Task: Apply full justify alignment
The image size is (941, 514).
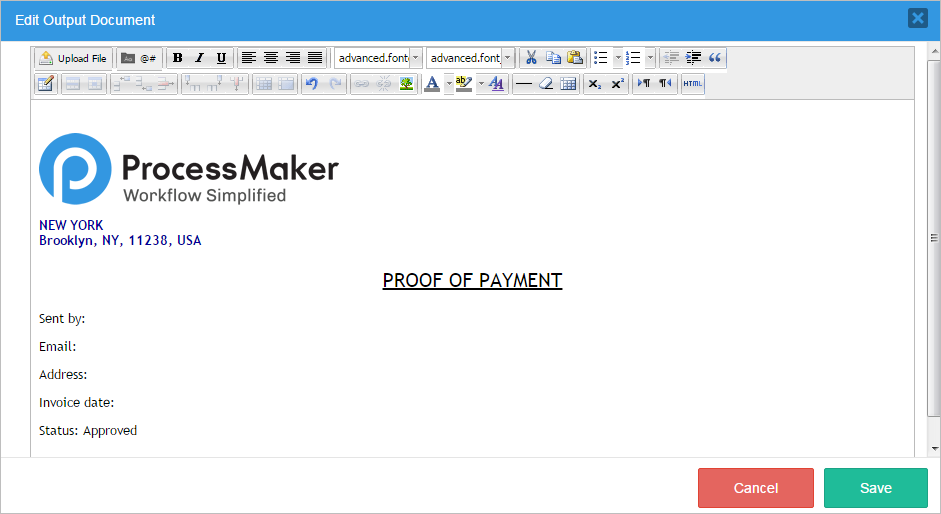Action: (x=315, y=58)
